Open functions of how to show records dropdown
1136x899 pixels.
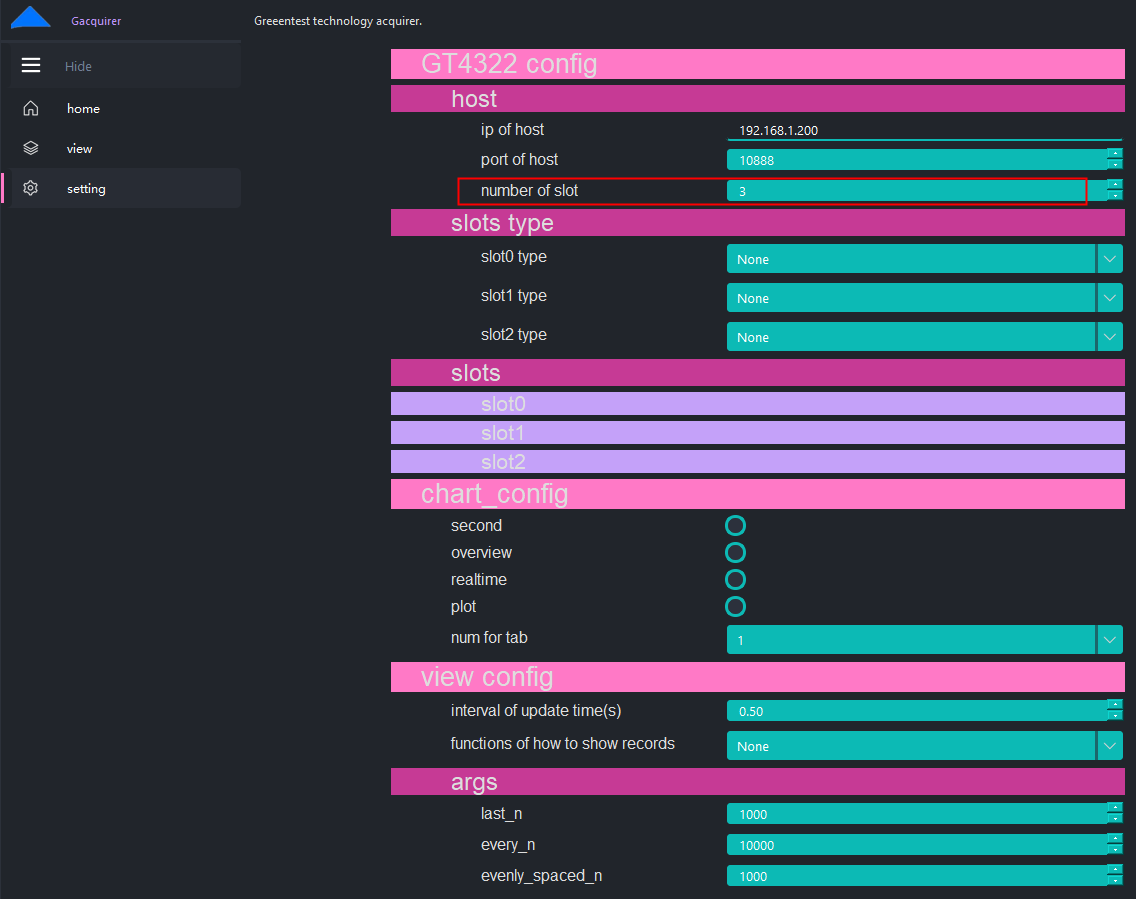coord(924,745)
